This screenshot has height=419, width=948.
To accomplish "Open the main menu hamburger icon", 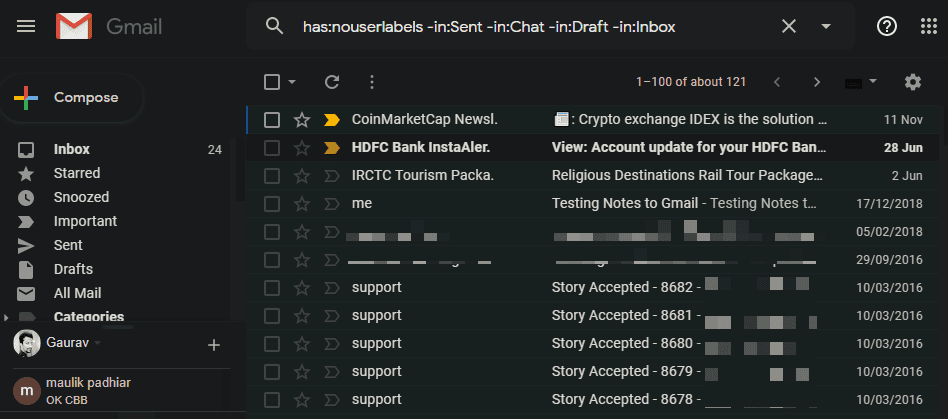I will [x=27, y=26].
